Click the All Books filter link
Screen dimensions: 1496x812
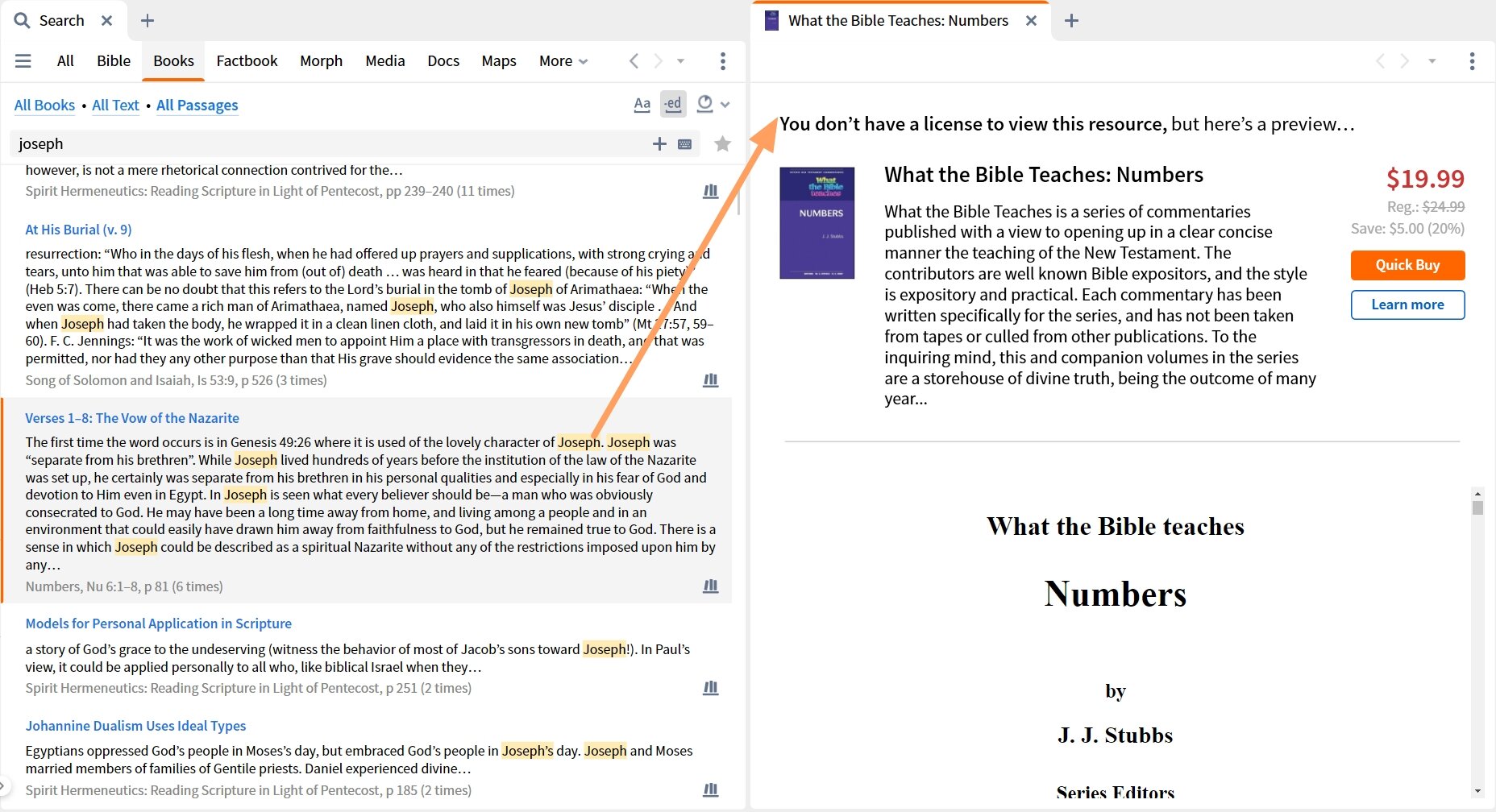[x=44, y=106]
